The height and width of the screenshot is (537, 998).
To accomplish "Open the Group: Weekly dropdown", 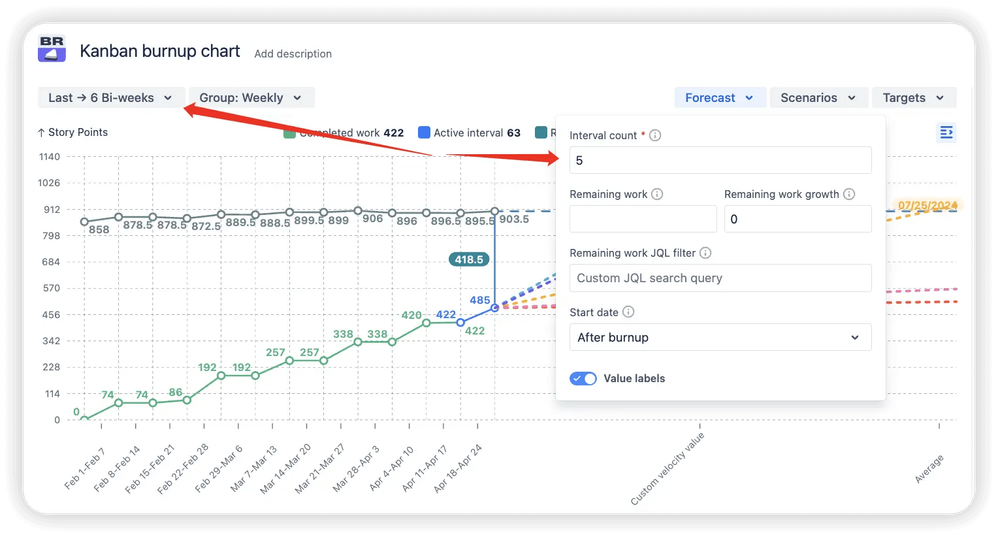I will 251,98.
